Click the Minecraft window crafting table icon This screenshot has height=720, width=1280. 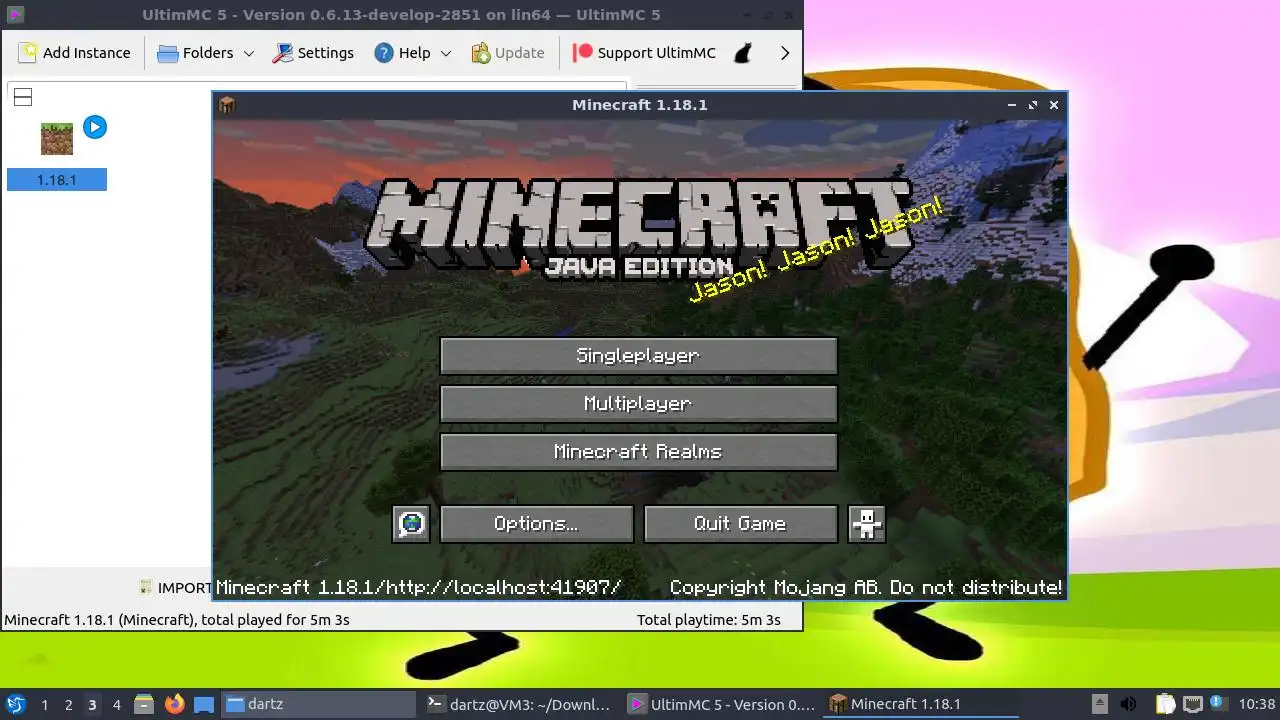tap(227, 105)
